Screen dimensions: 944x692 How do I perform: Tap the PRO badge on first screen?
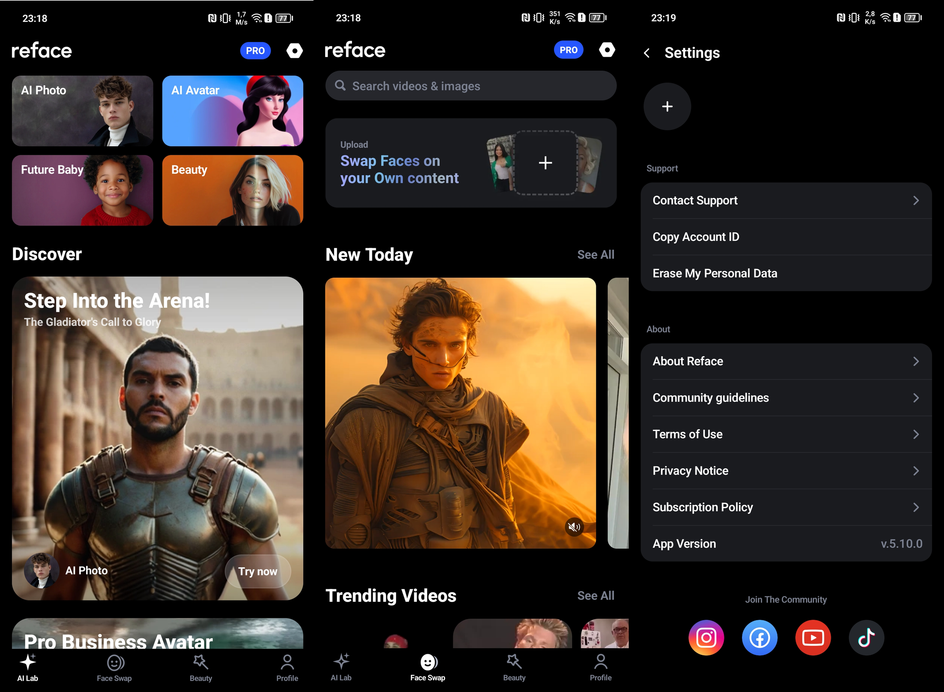[x=255, y=51]
